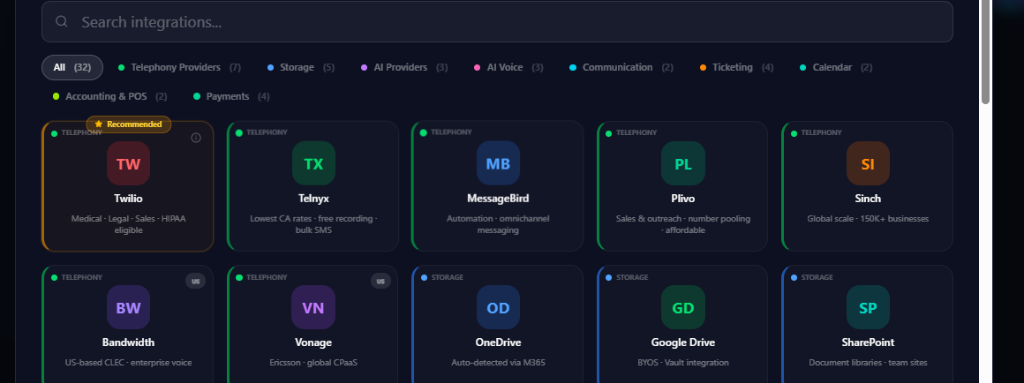
Task: Filter by Communication category
Action: [x=621, y=67]
